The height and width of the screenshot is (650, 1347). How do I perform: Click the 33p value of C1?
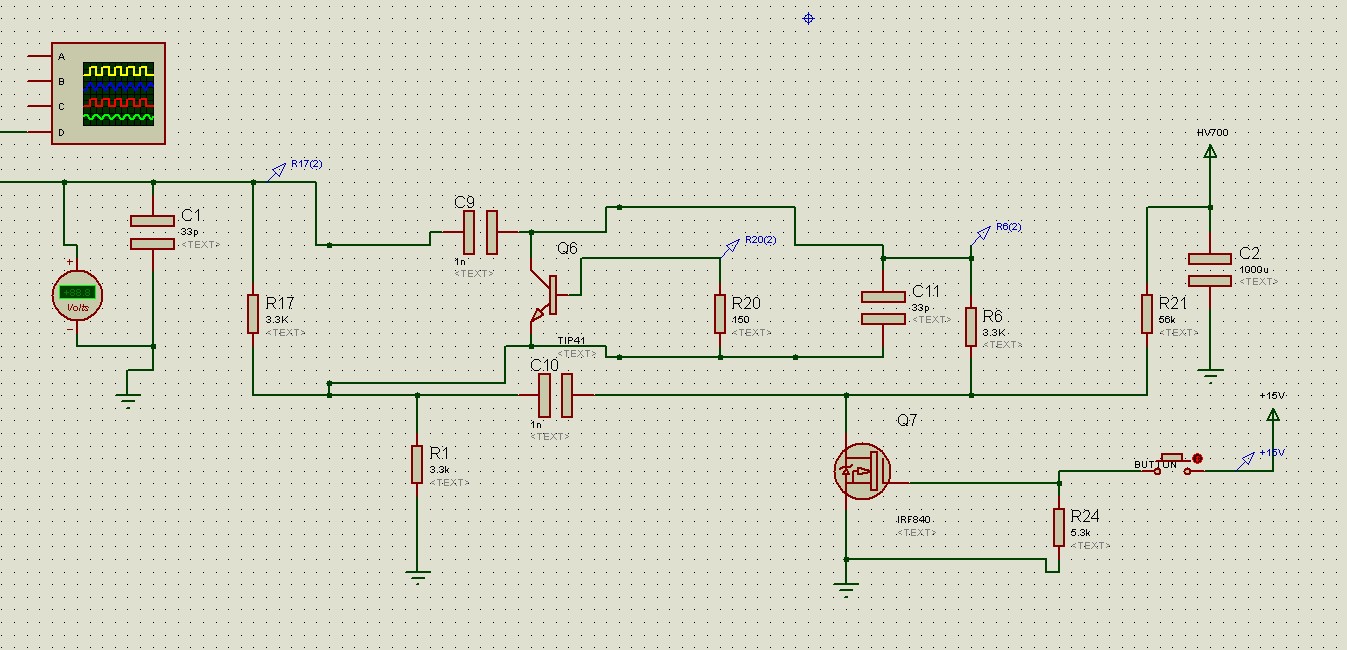pyautogui.click(x=188, y=231)
